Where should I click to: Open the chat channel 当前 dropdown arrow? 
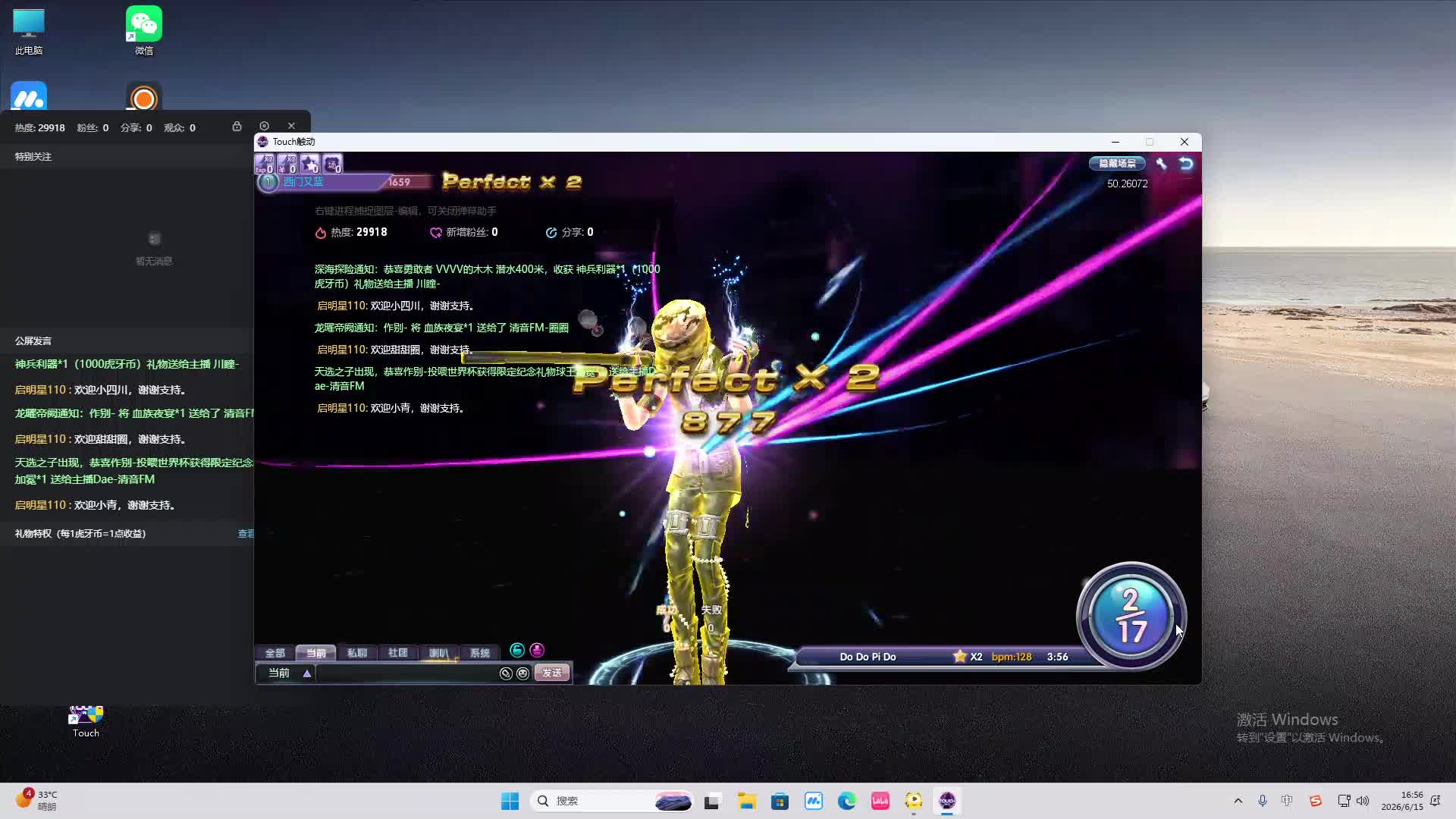click(307, 673)
